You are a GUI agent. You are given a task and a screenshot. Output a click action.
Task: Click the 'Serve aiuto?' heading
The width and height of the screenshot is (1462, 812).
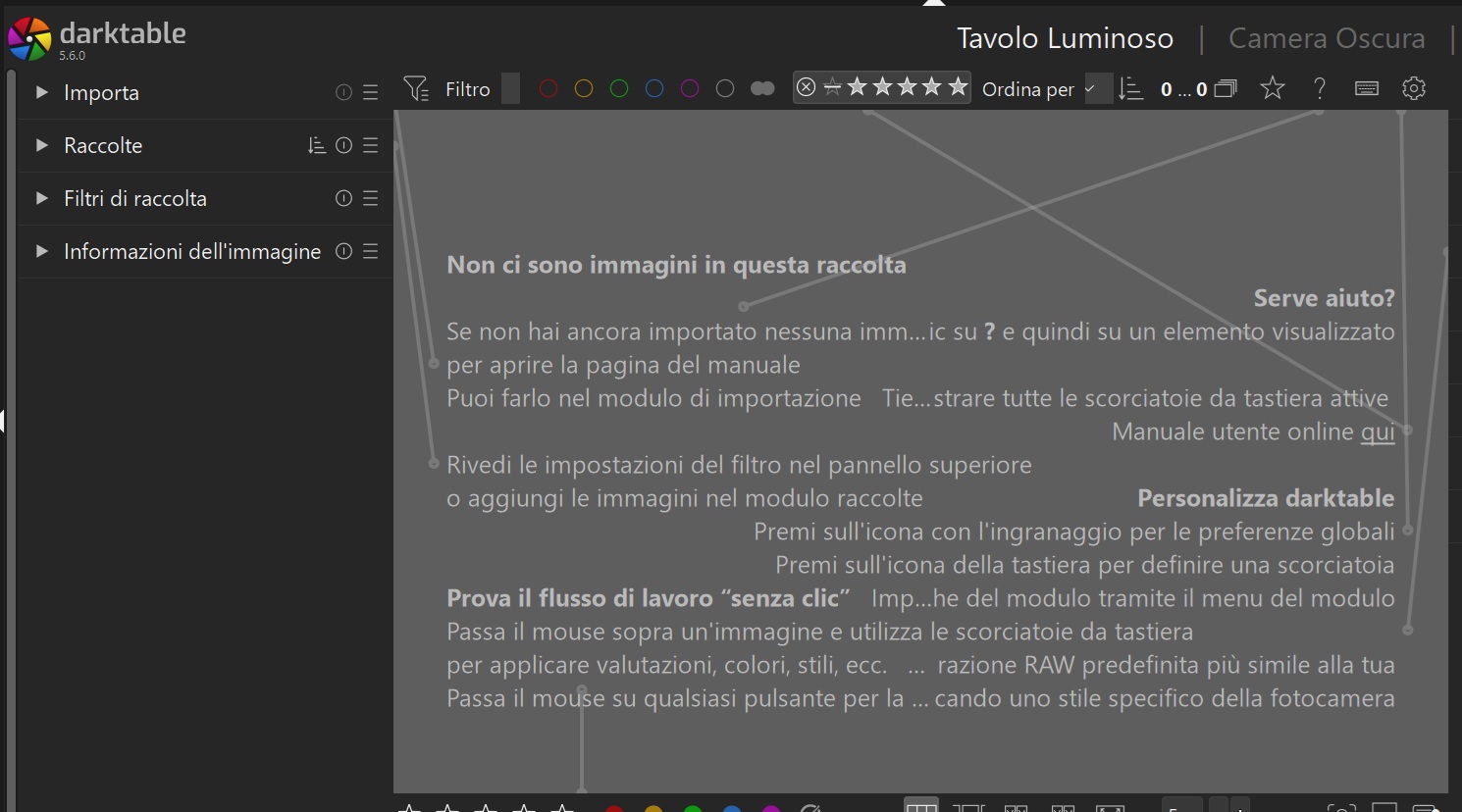click(1324, 298)
